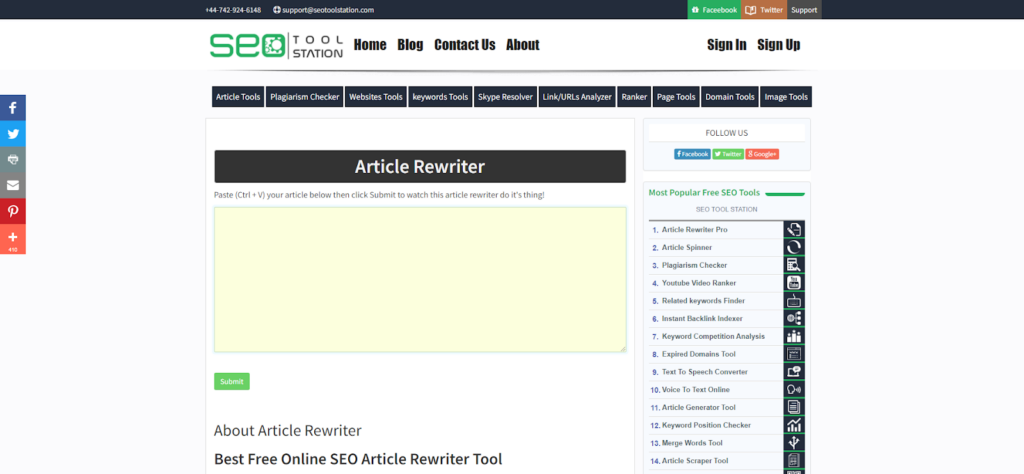This screenshot has height=474, width=1024.
Task: Click the SEO Tool Station logo
Action: coord(276,45)
